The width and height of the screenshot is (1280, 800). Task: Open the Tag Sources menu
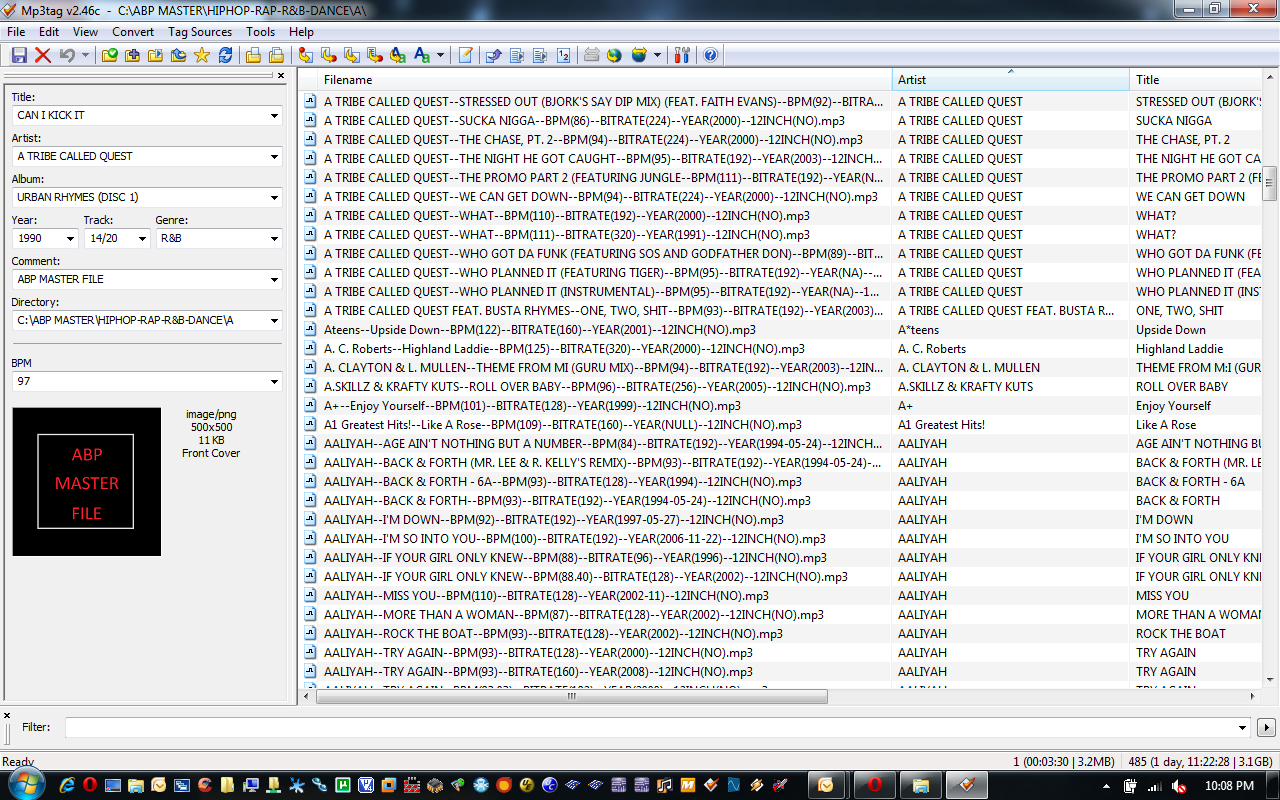point(200,32)
